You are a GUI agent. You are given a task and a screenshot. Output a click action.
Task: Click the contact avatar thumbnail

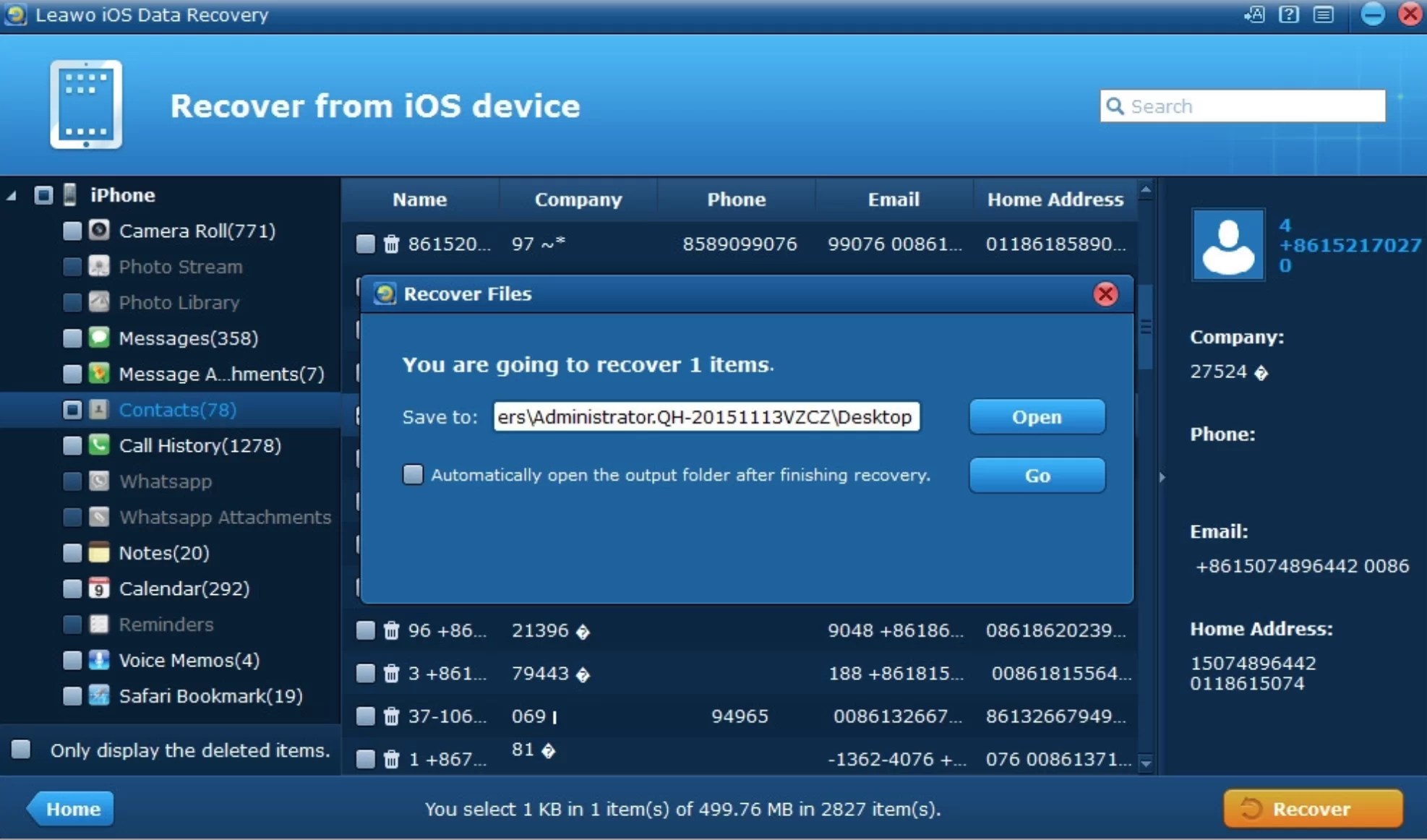(1227, 244)
